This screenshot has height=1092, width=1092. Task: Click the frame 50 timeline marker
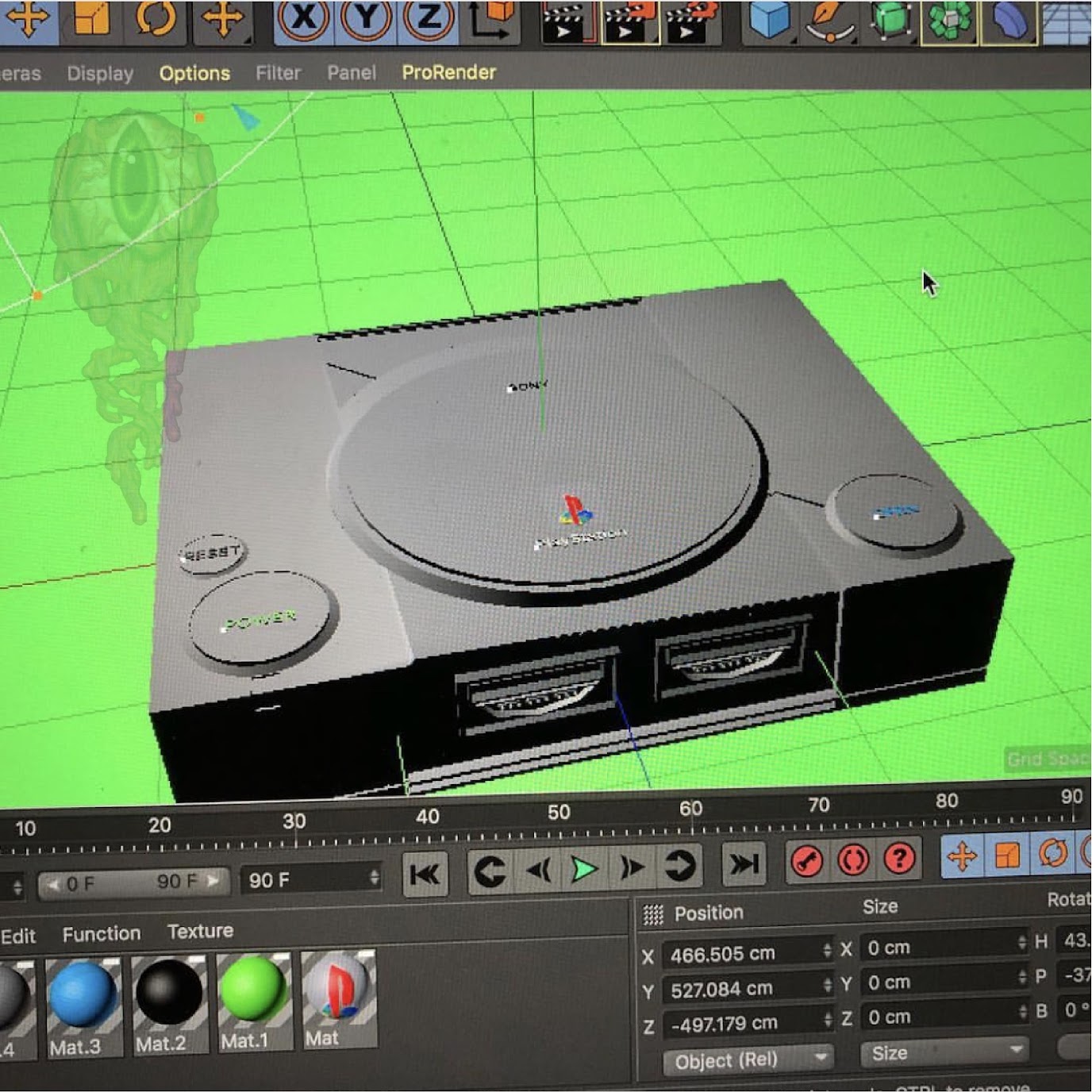pyautogui.click(x=559, y=813)
